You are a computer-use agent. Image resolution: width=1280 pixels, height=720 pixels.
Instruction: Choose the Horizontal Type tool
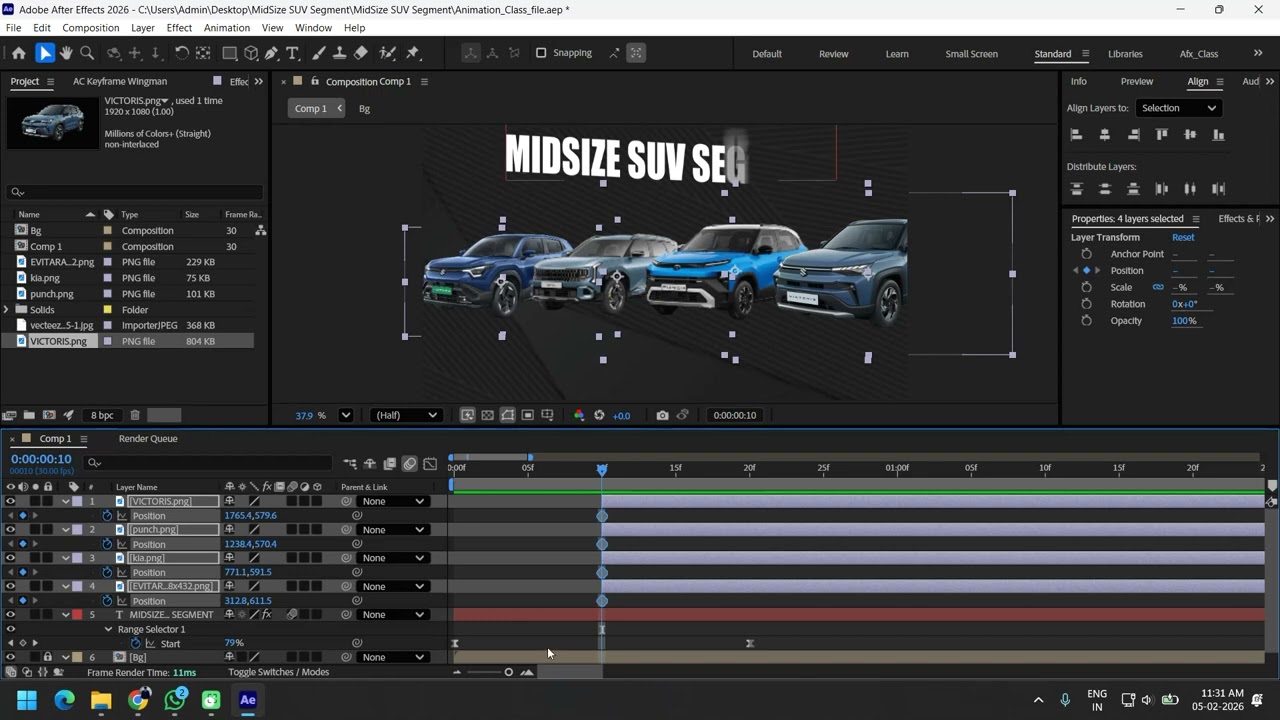(292, 53)
